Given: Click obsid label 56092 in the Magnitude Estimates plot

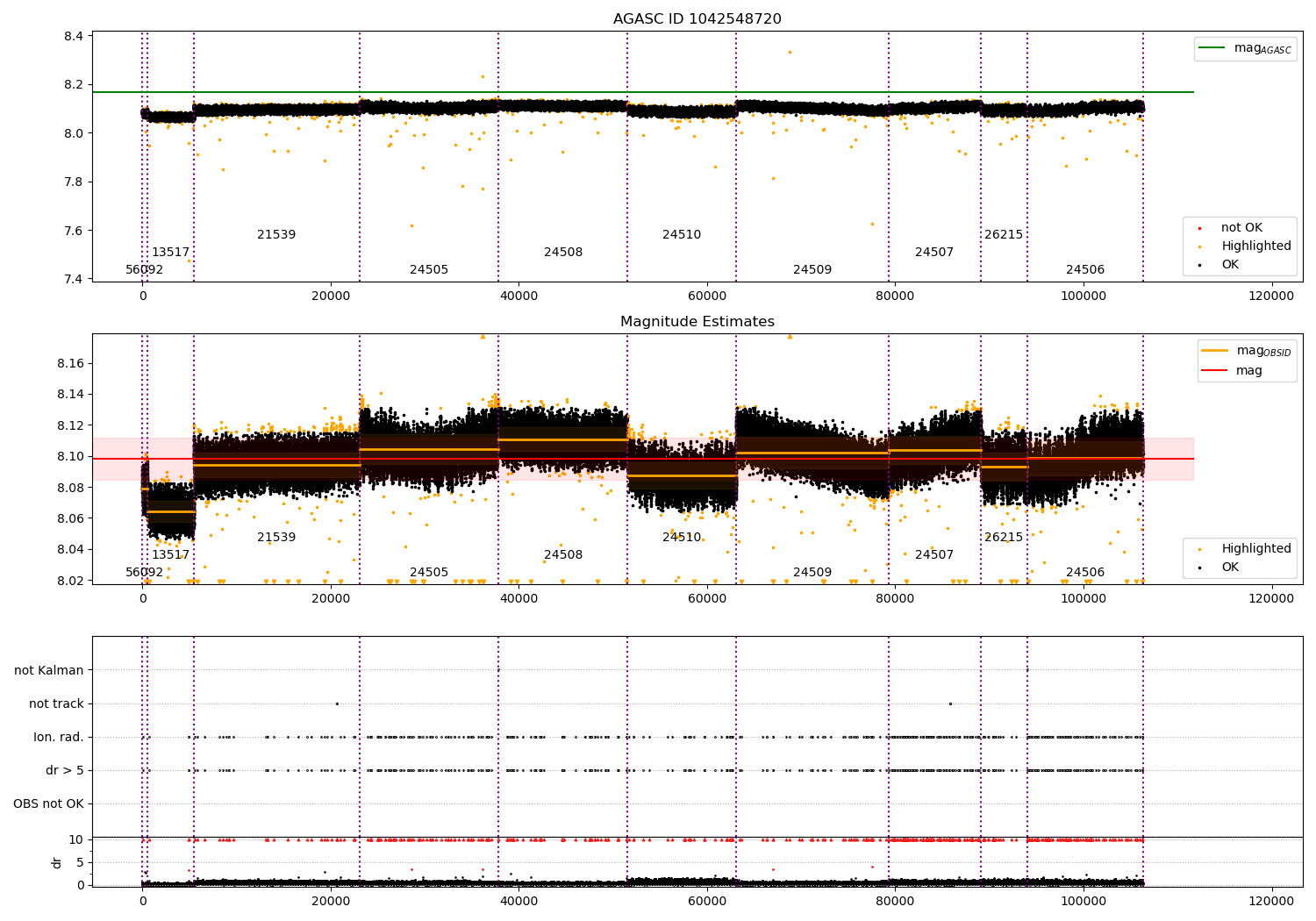Looking at the screenshot, I should coord(144,573).
